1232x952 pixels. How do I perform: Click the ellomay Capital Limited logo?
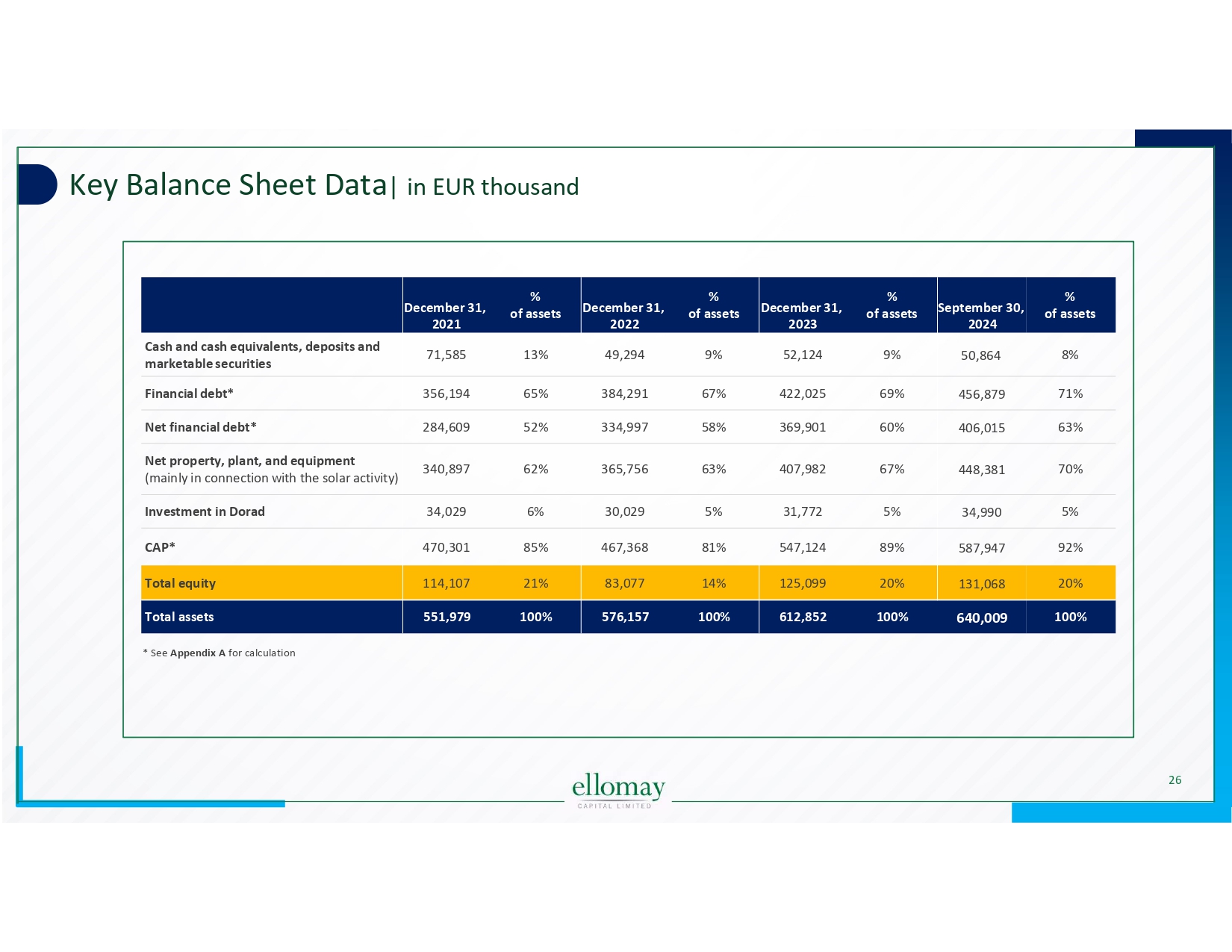tap(617, 791)
